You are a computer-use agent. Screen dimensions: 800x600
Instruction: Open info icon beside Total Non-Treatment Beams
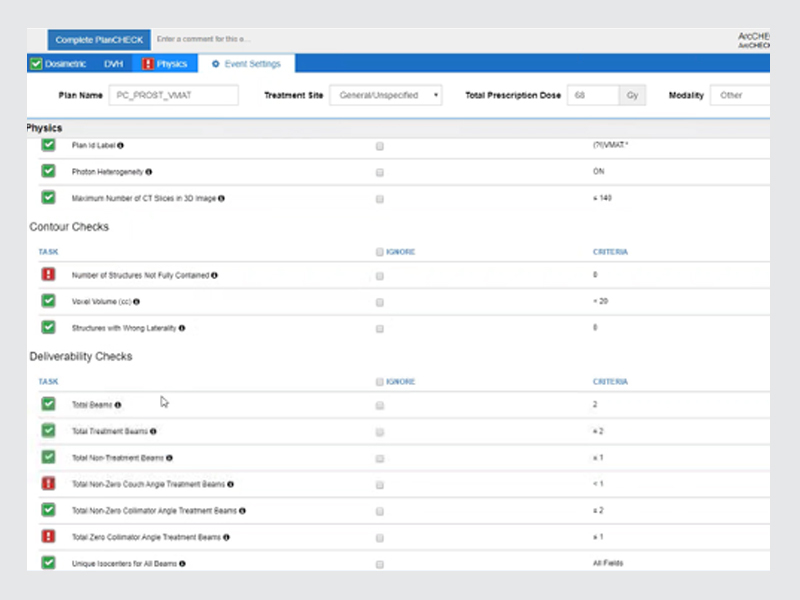(169, 458)
